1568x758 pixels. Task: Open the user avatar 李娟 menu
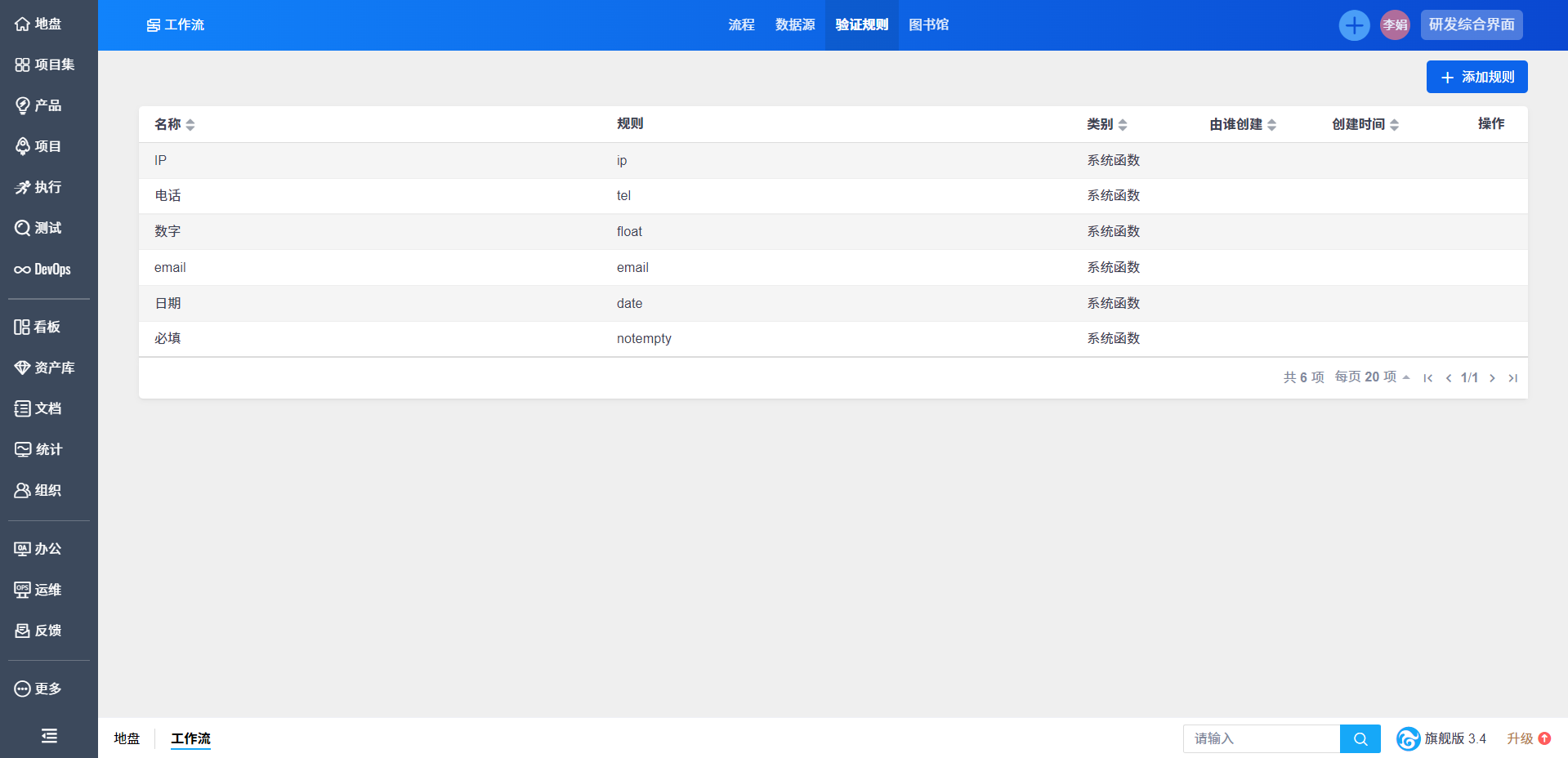(x=1395, y=25)
